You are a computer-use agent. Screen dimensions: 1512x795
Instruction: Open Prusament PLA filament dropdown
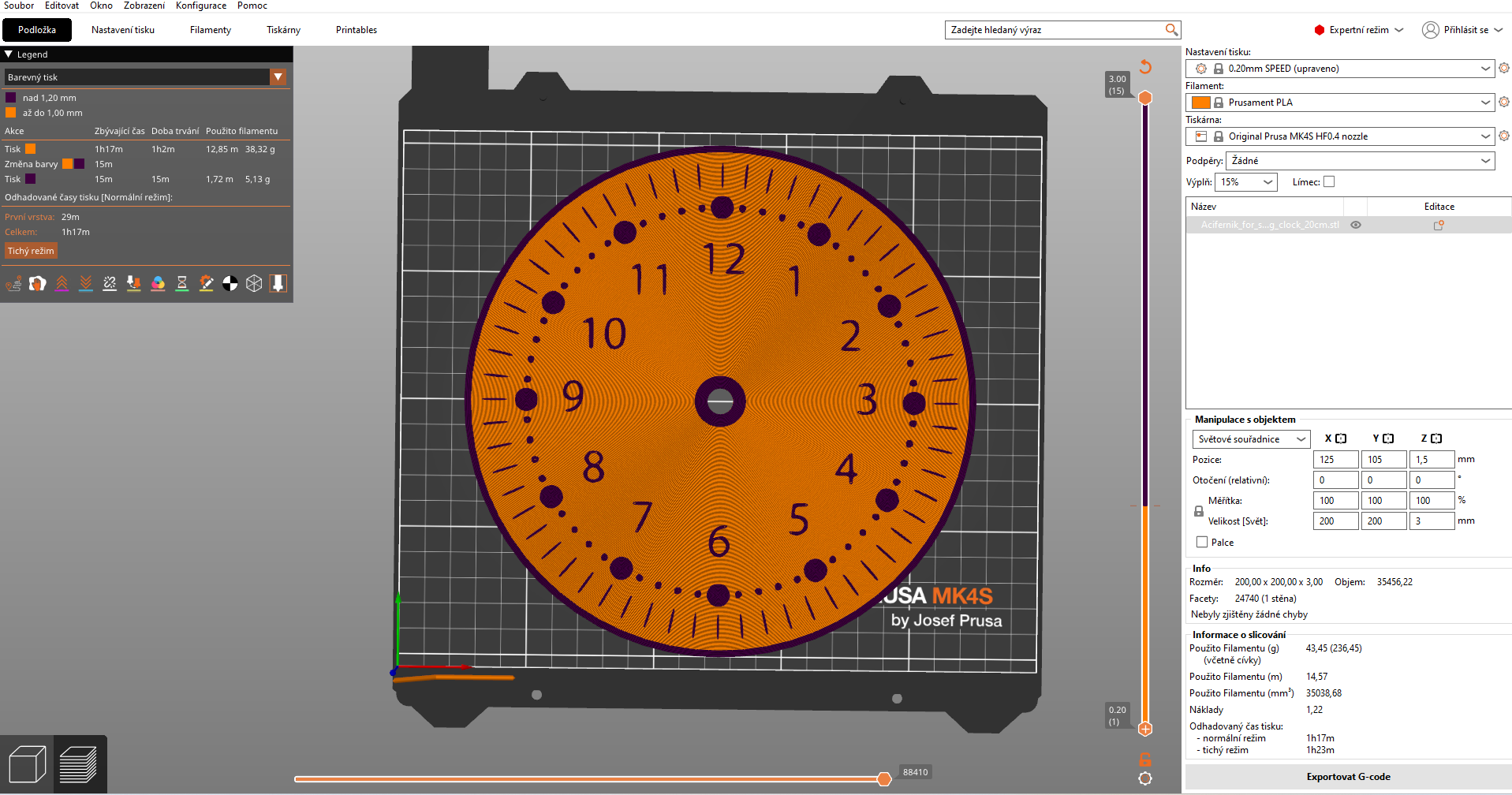(x=1340, y=103)
